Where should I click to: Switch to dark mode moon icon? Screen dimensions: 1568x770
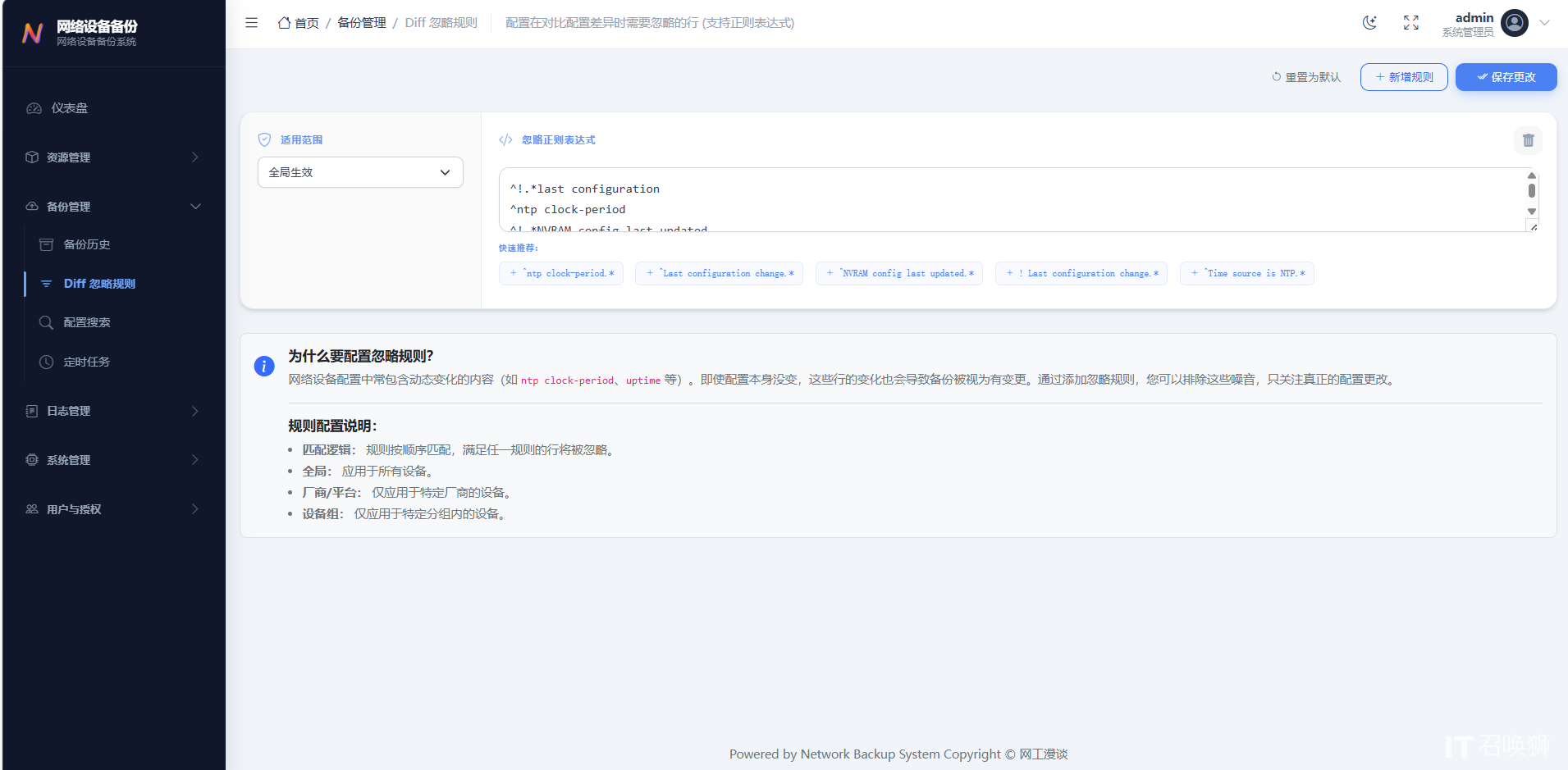(1369, 23)
